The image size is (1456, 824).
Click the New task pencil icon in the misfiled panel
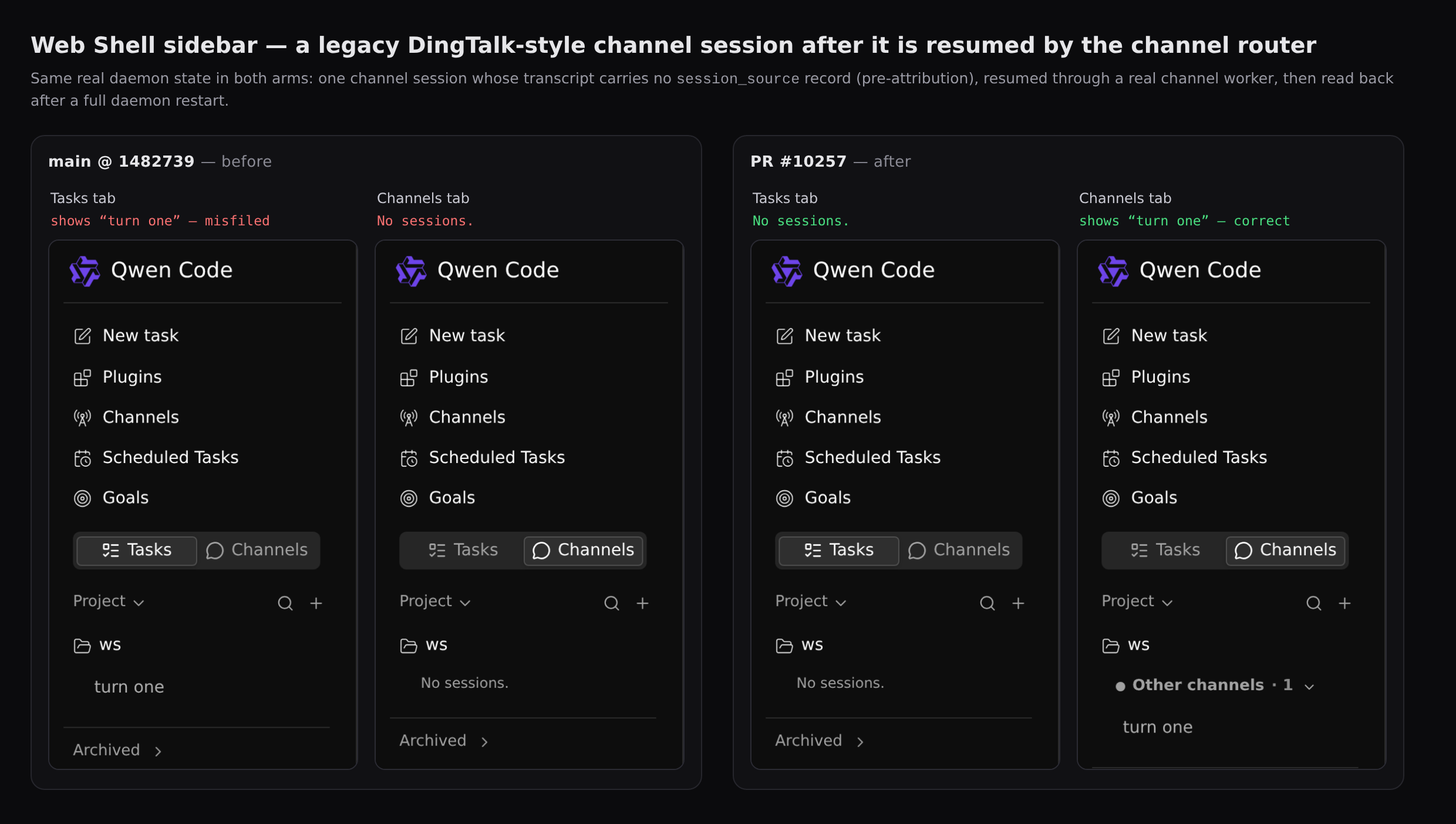coord(82,336)
